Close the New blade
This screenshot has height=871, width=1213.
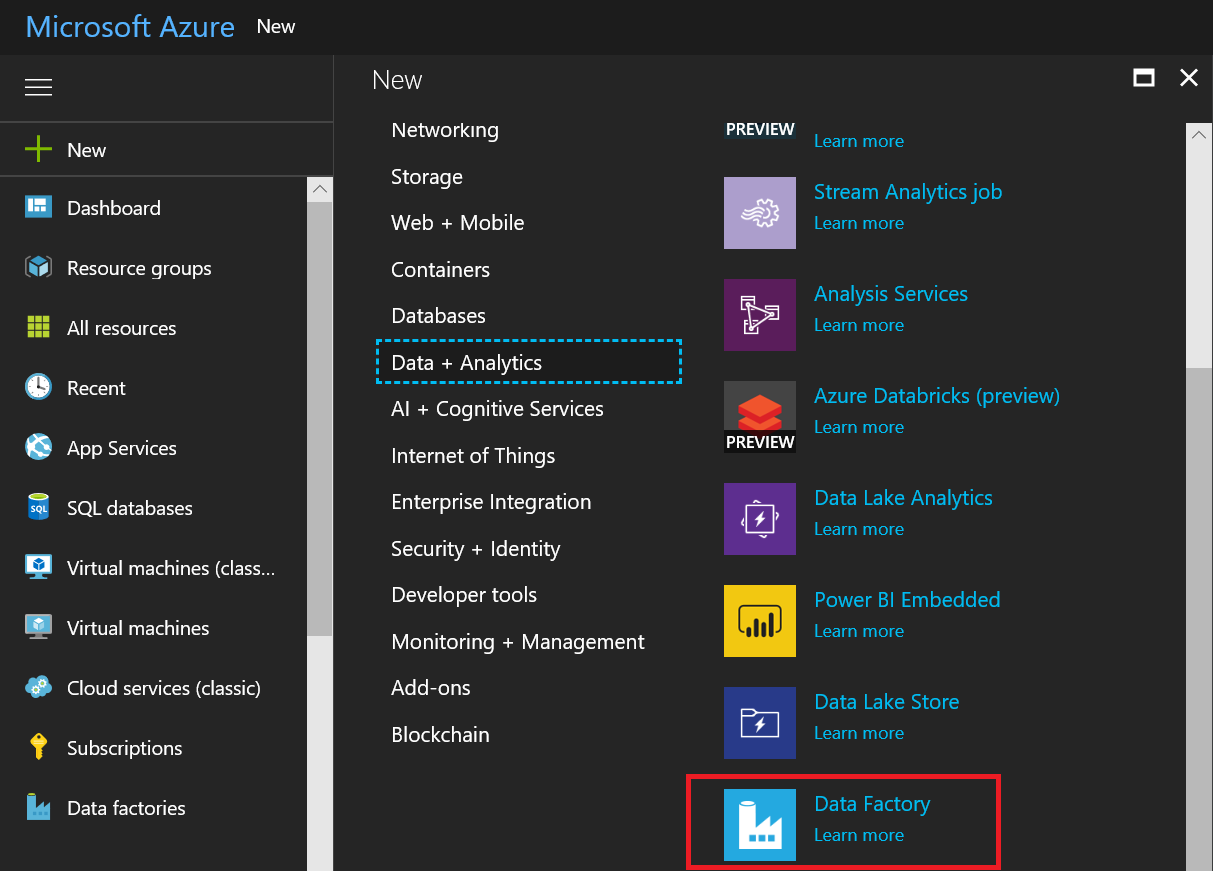[1189, 78]
